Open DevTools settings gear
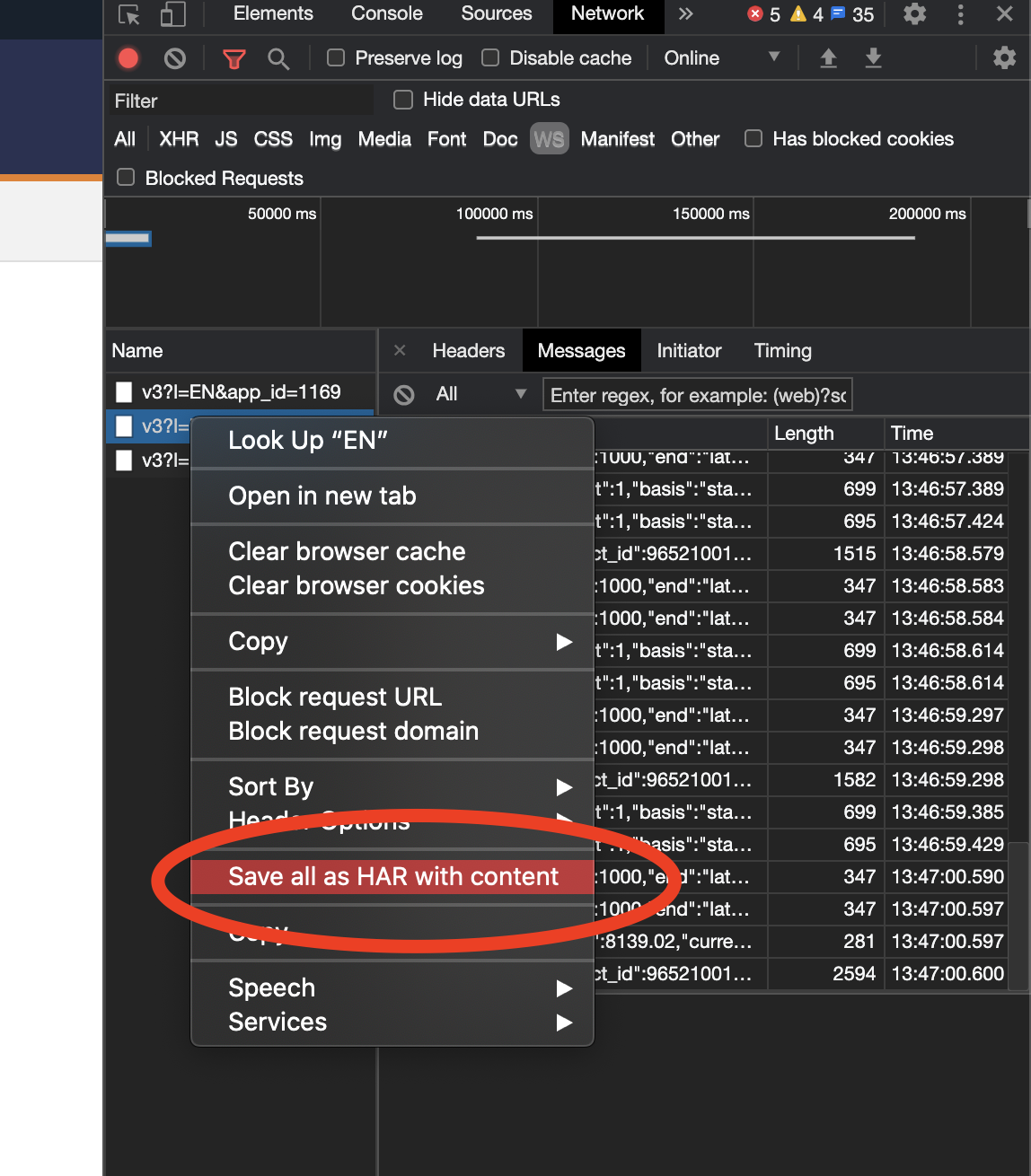The image size is (1031, 1176). (1003, 57)
